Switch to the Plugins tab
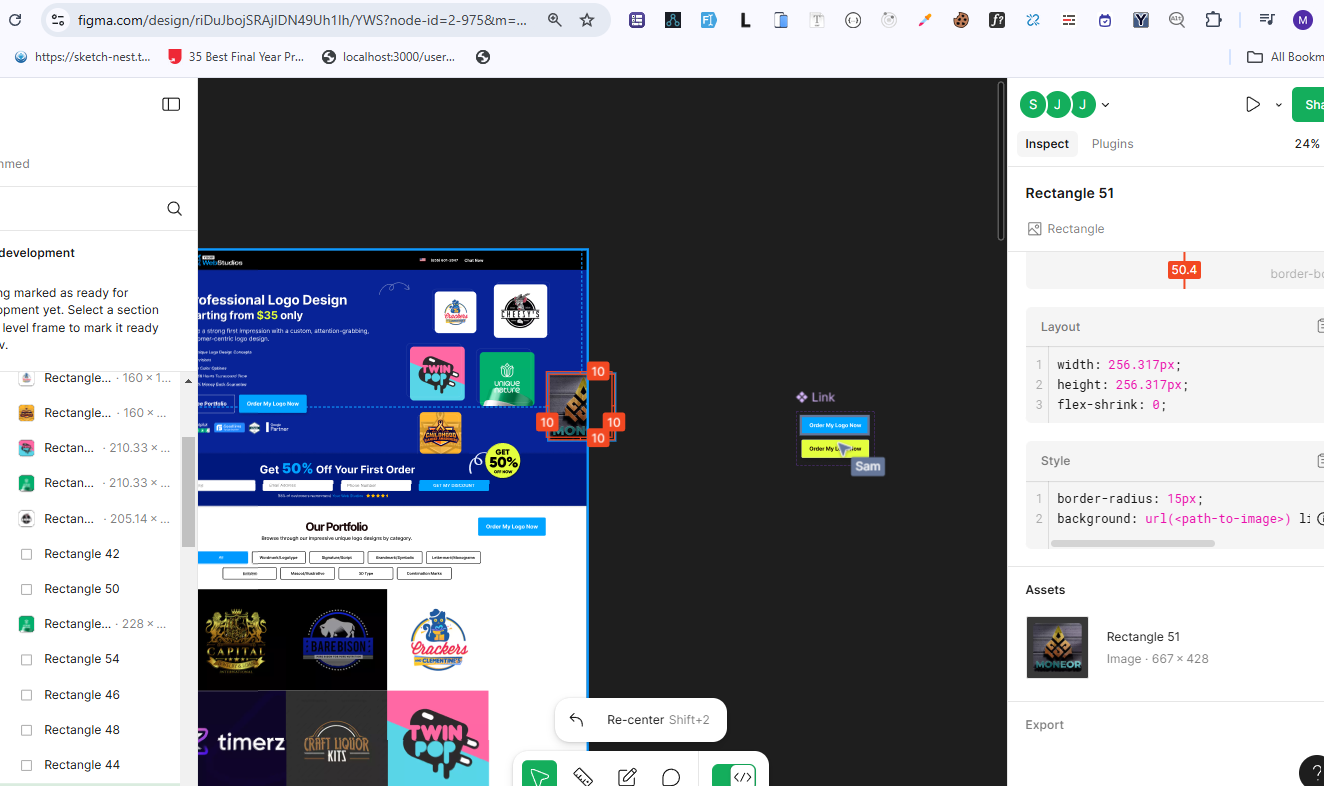 point(1112,144)
